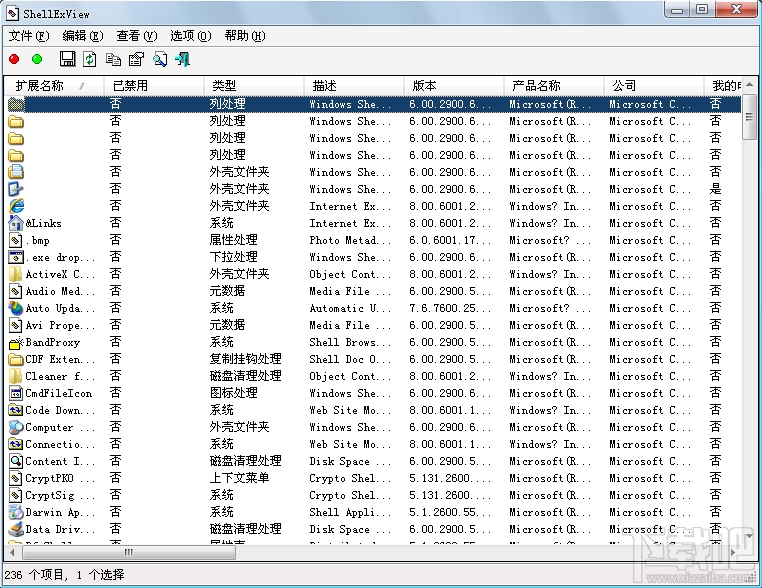Click the horizontal scrollbar left arrow
The width and height of the screenshot is (762, 588).
click(12, 552)
